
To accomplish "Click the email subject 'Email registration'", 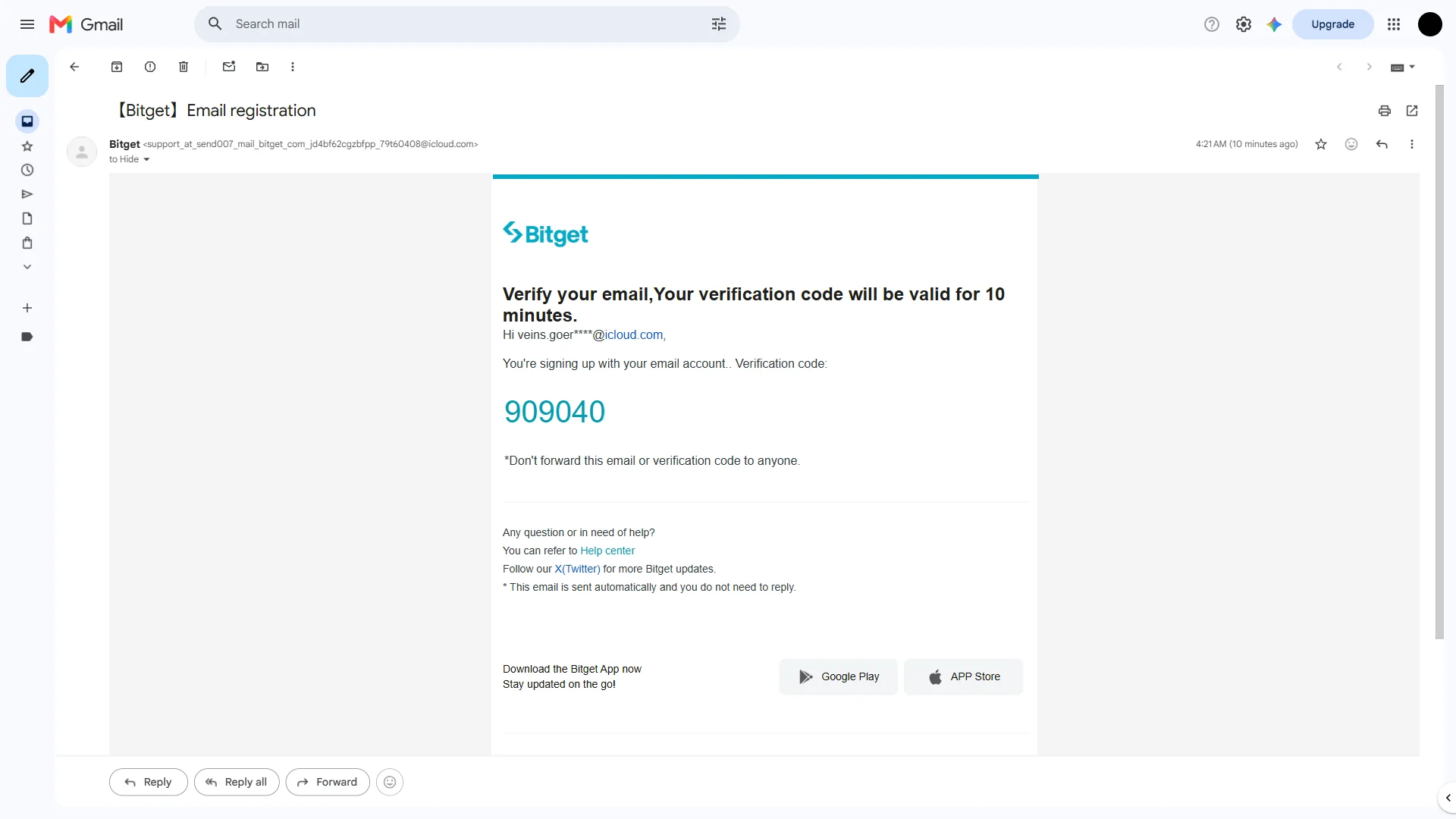I will (x=251, y=111).
